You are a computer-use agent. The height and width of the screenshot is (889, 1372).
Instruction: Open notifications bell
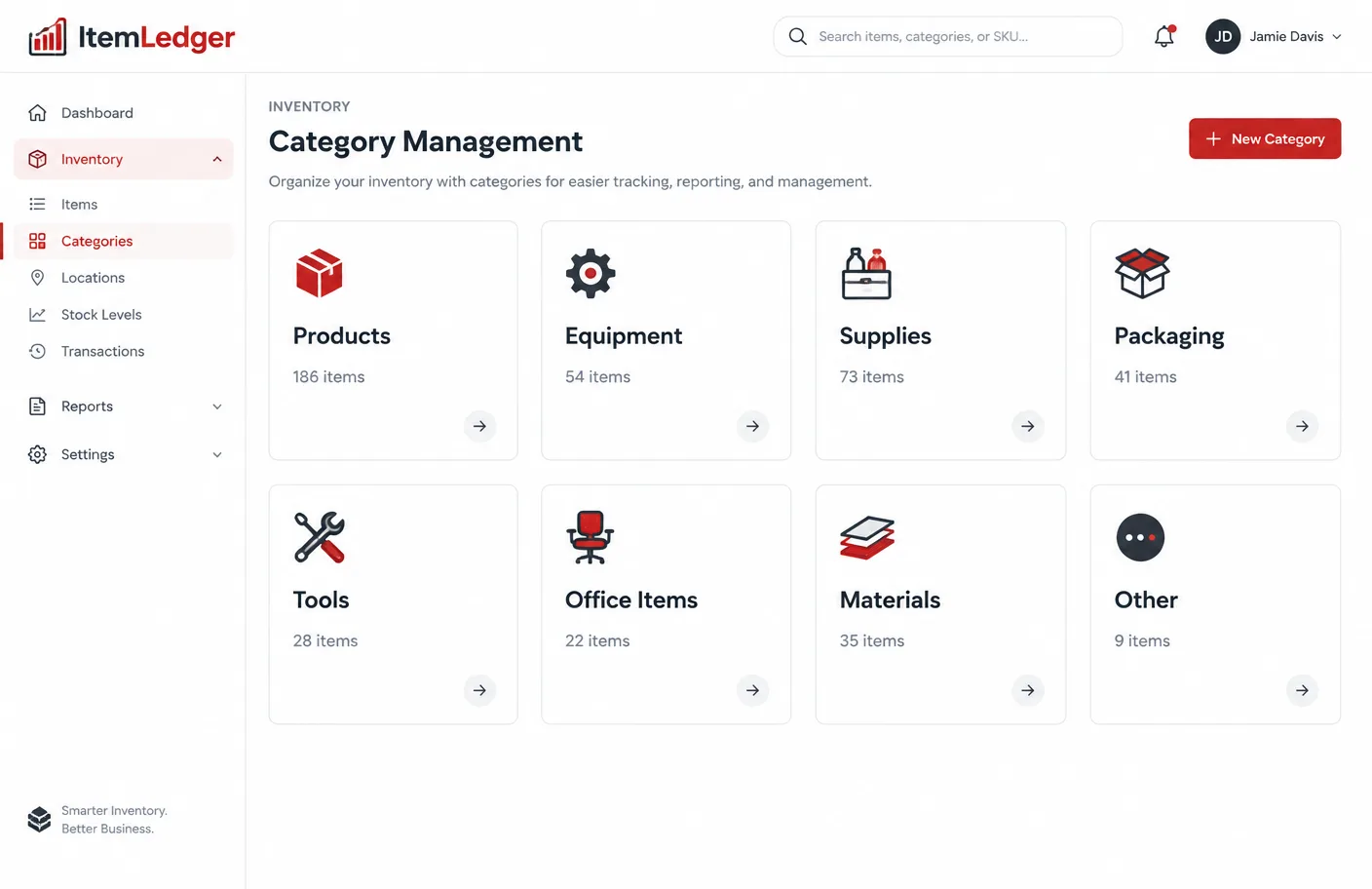(x=1164, y=36)
